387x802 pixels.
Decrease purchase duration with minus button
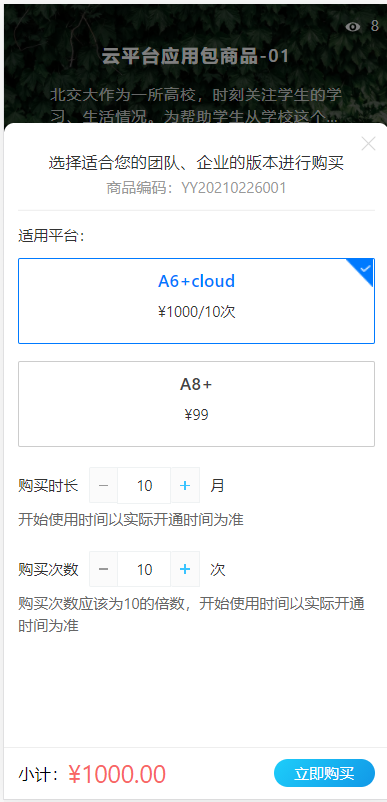[x=104, y=485]
